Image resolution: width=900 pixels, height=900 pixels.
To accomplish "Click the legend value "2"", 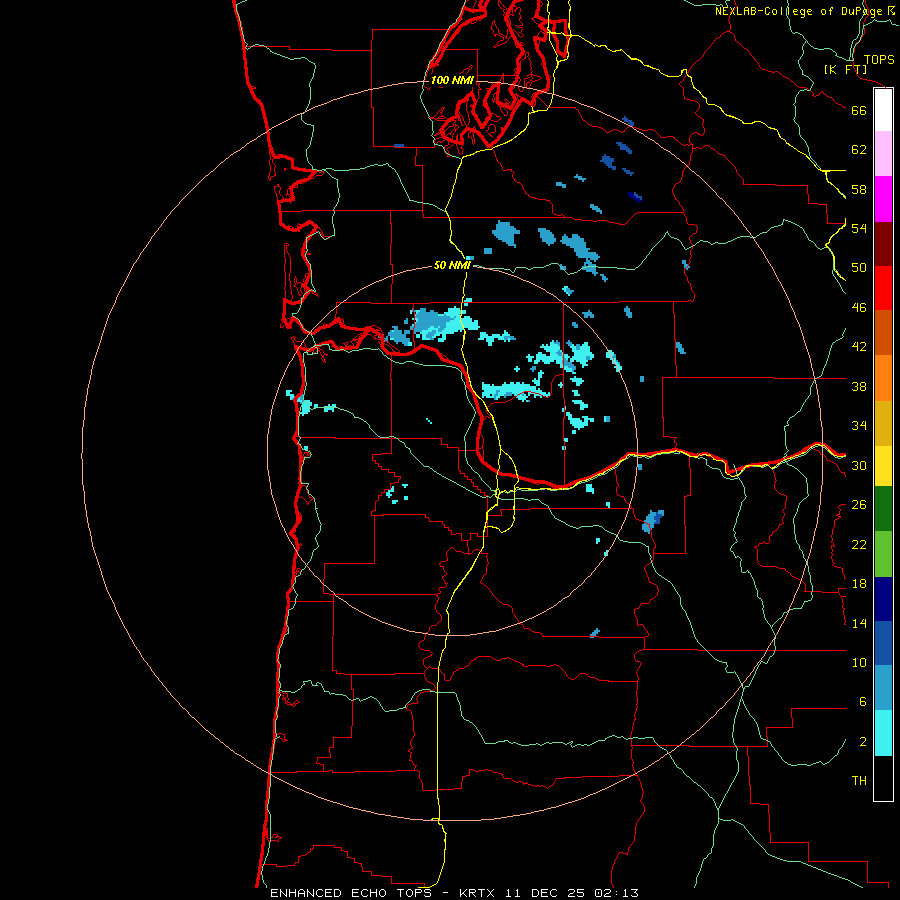I will pos(863,742).
